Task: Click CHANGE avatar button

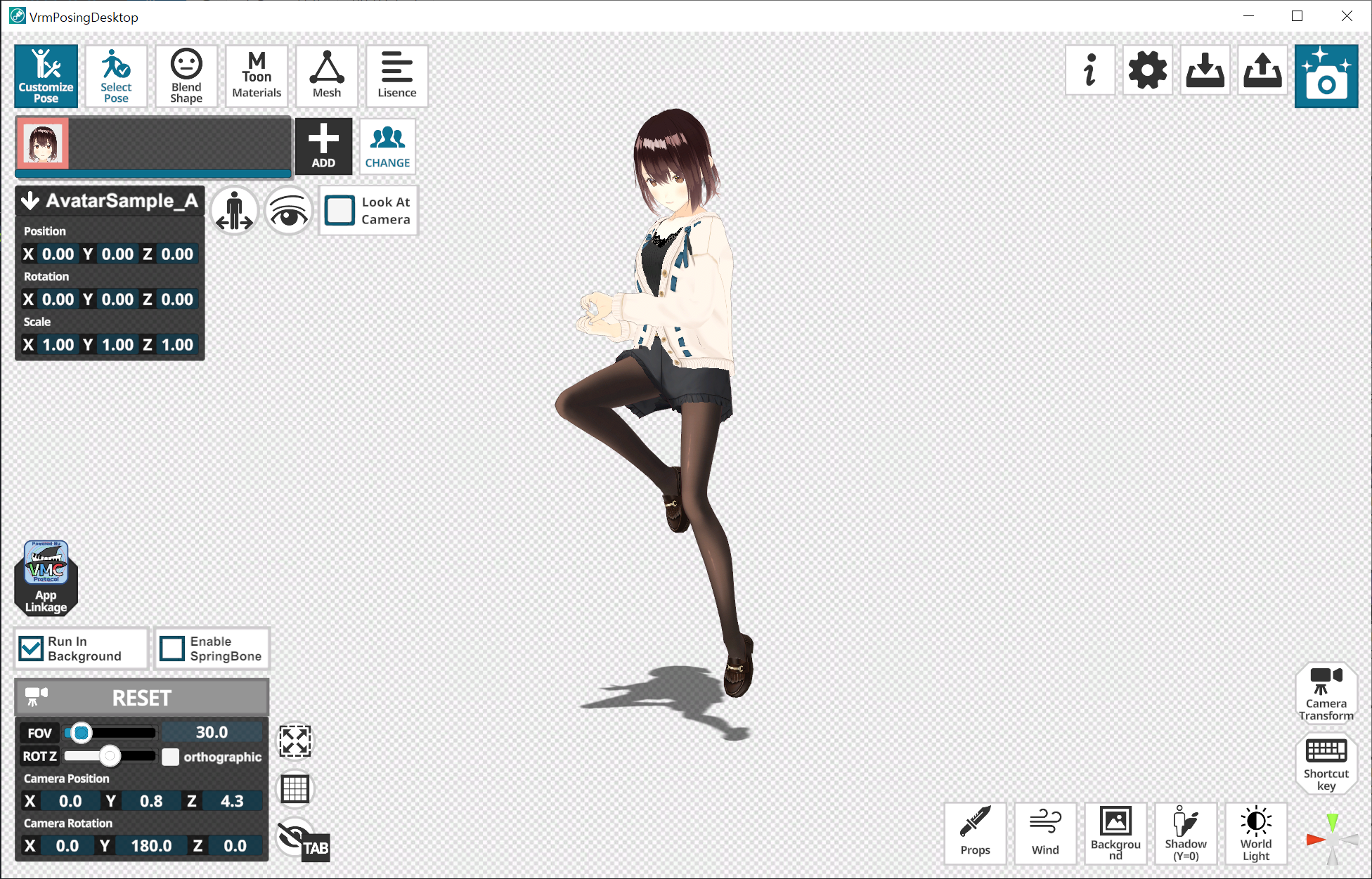Action: tap(387, 146)
